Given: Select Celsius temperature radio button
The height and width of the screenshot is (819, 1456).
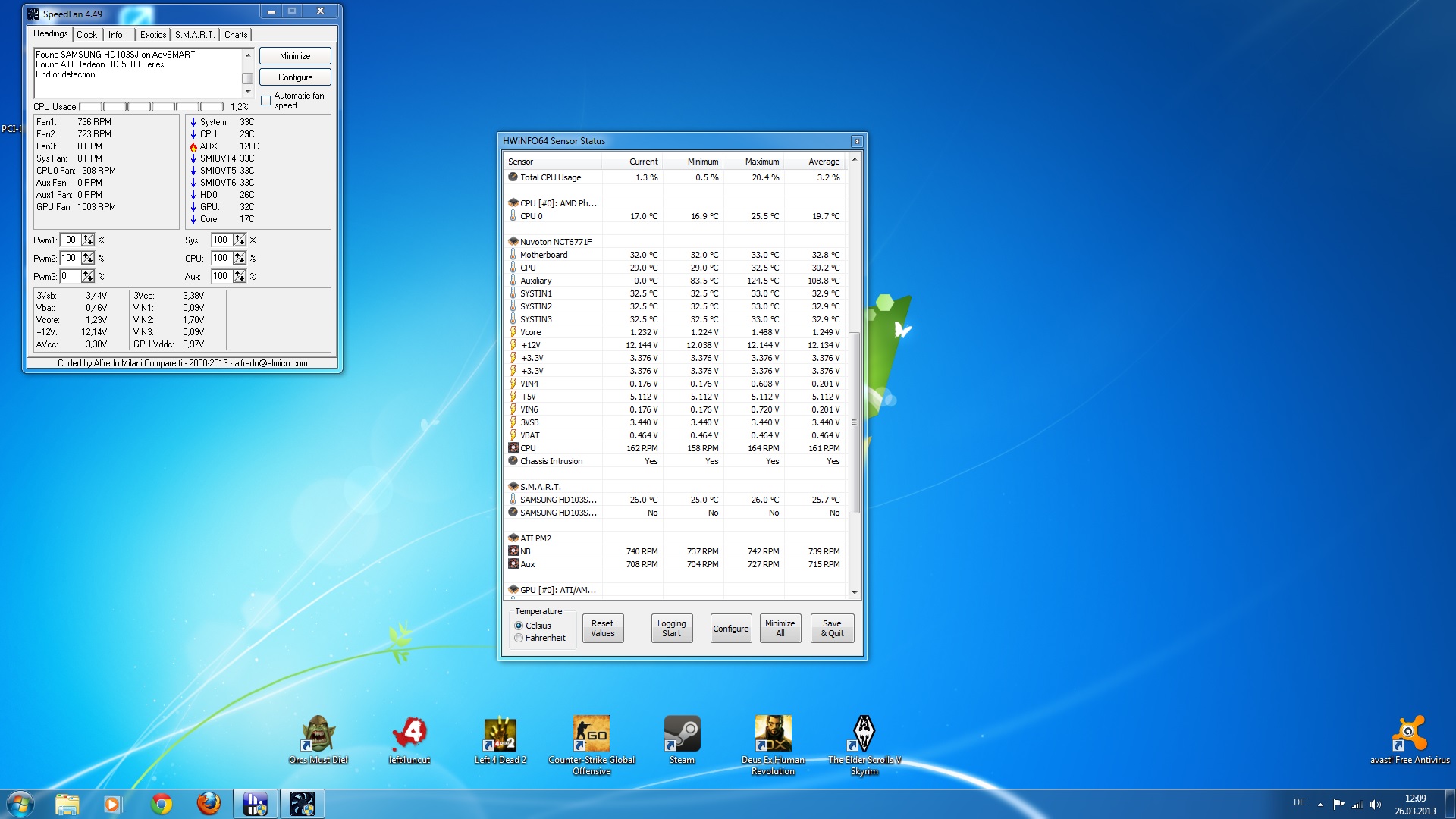Looking at the screenshot, I should [x=519, y=626].
